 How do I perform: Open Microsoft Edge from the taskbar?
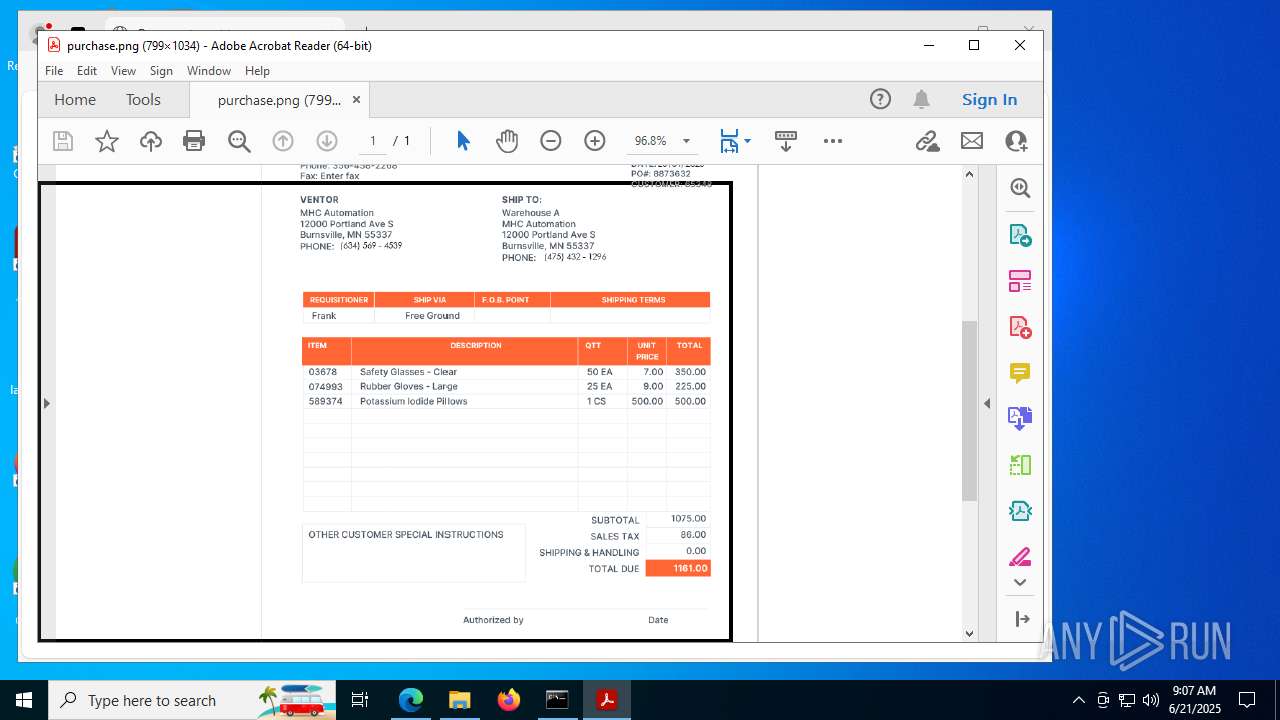click(411, 700)
